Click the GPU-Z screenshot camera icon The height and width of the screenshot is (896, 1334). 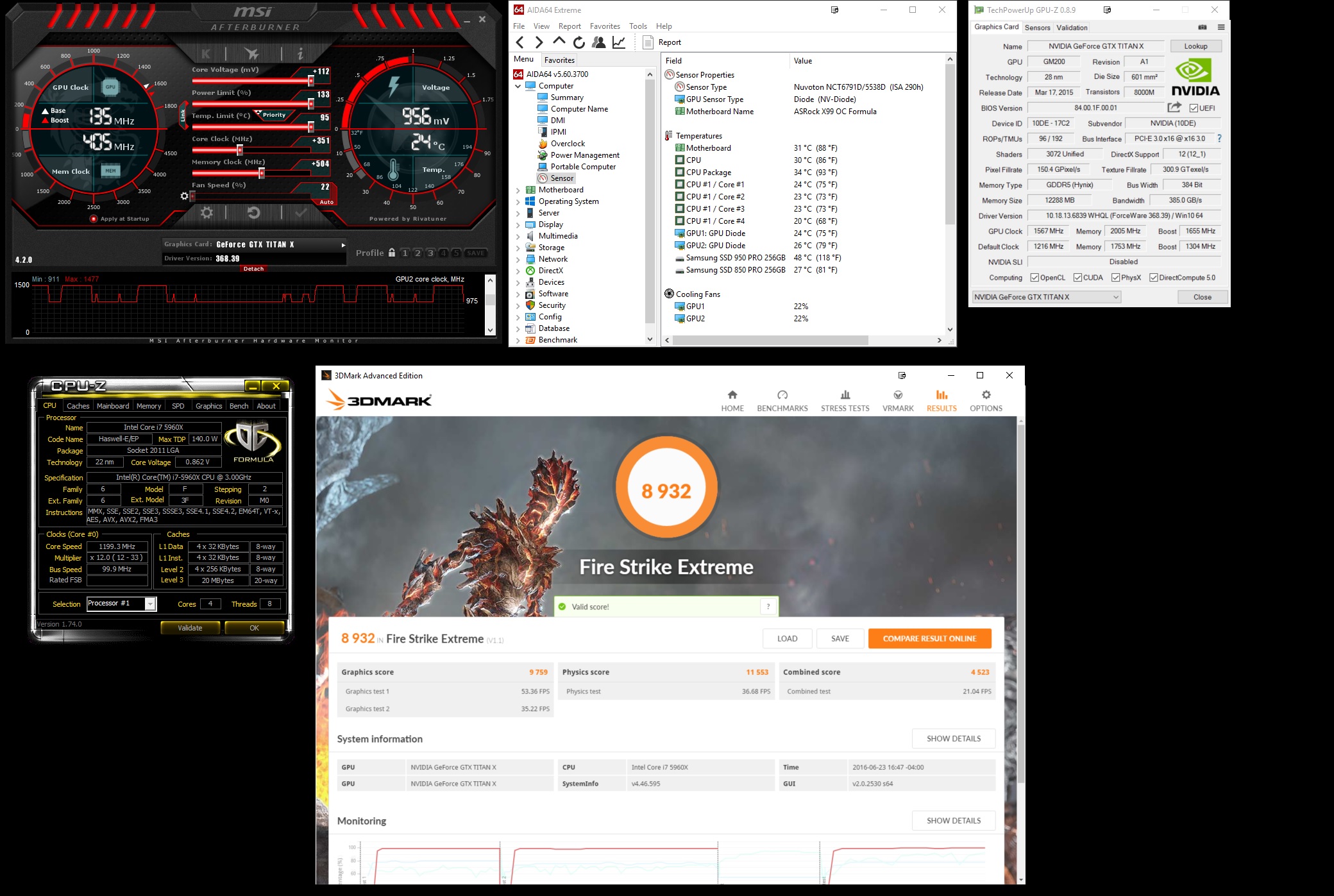tap(1203, 27)
